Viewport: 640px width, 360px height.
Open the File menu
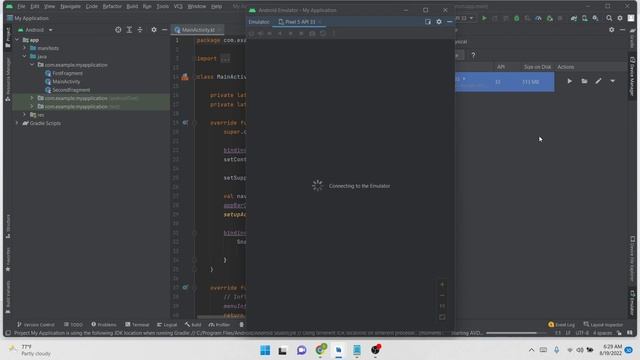(x=21, y=7)
